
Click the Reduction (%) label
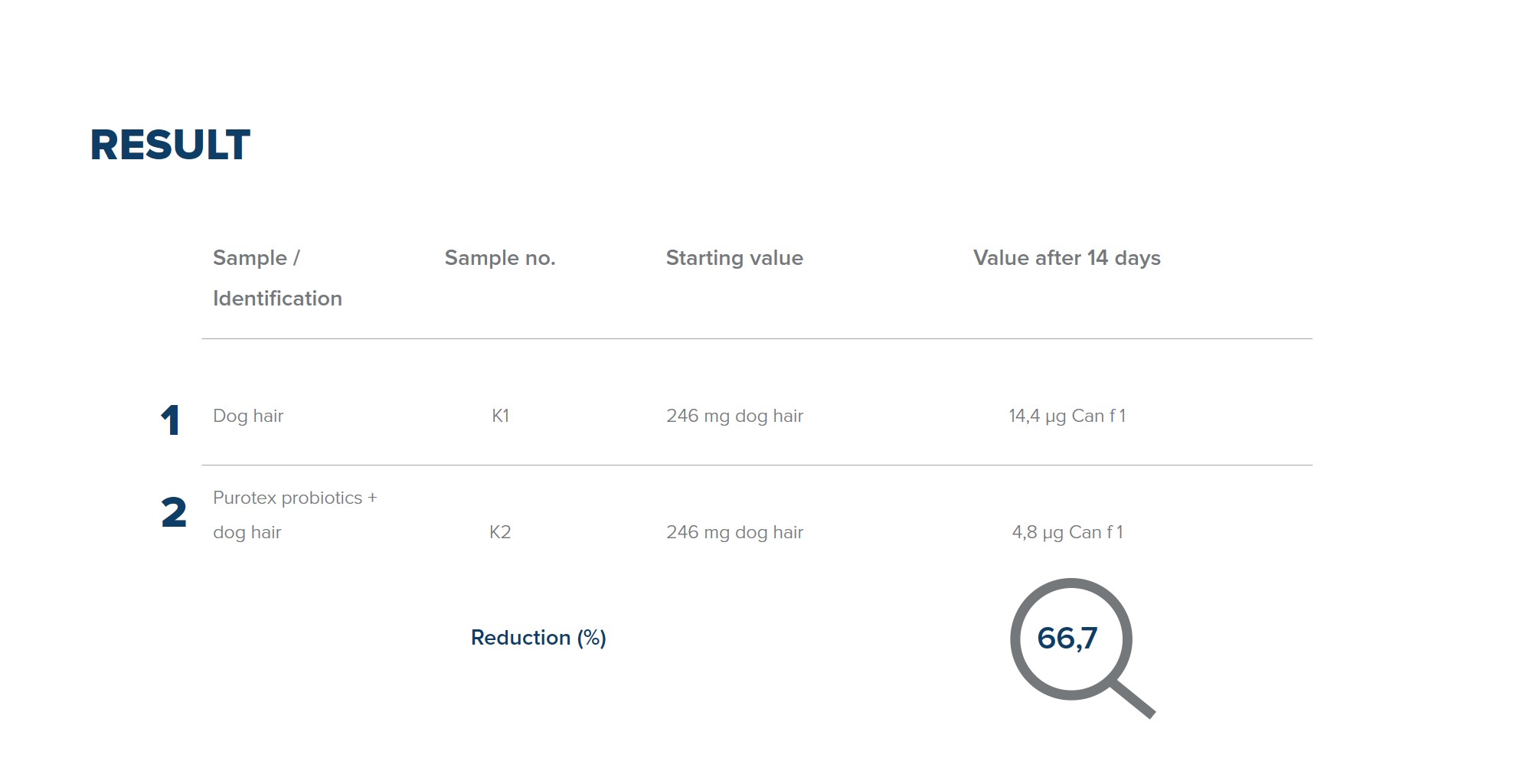click(x=538, y=638)
